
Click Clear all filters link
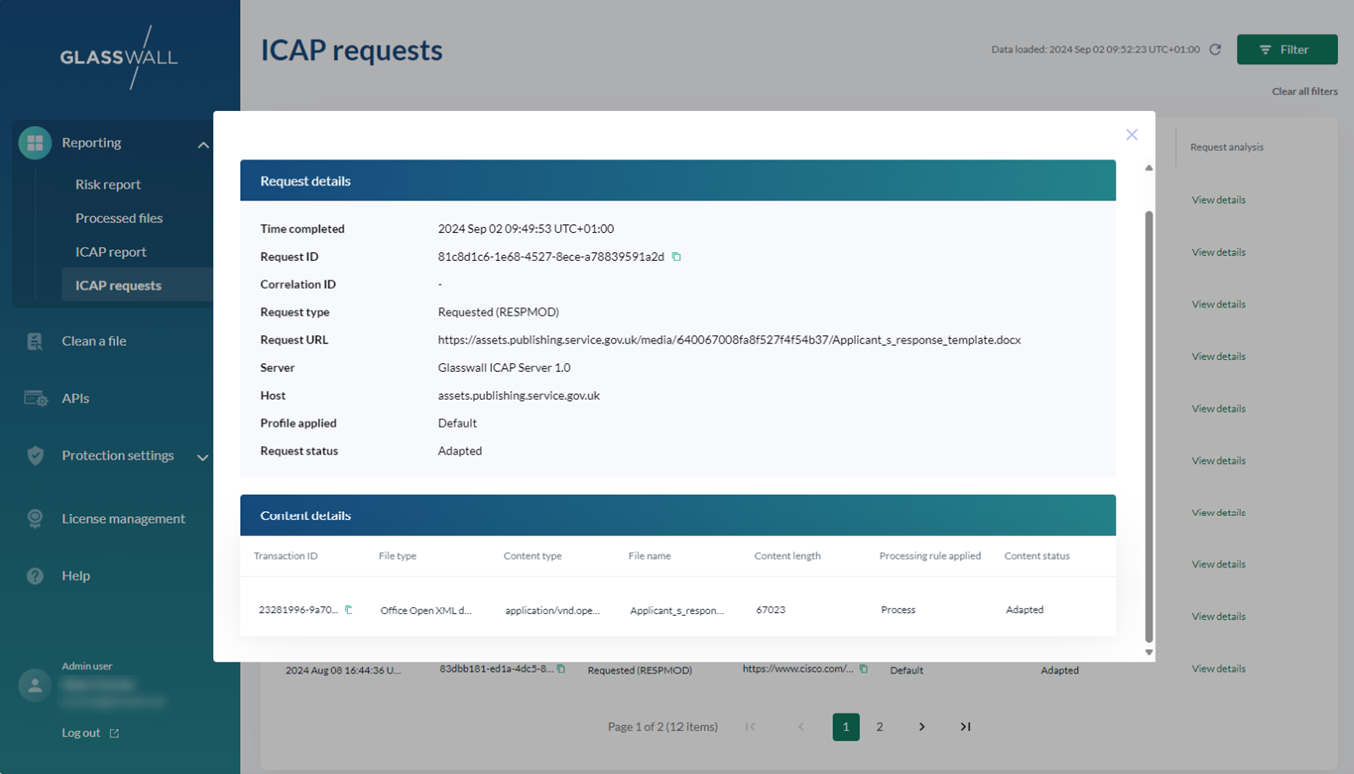tap(1304, 91)
